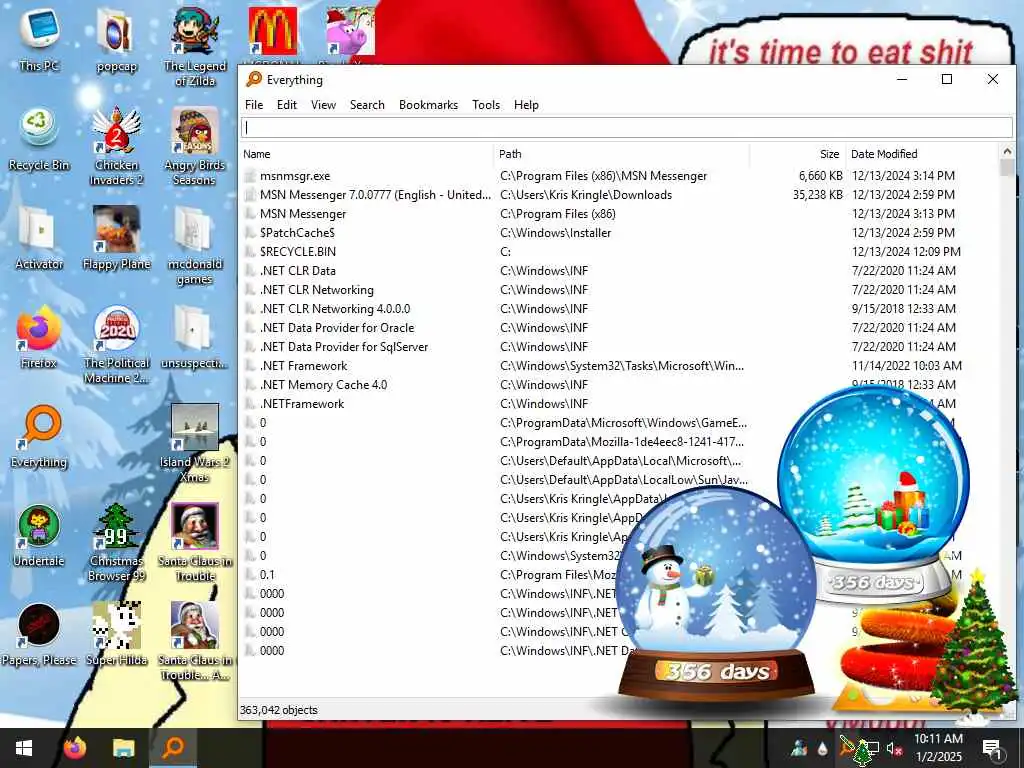1024x768 pixels.
Task: Open the Help menu
Action: coord(526,104)
